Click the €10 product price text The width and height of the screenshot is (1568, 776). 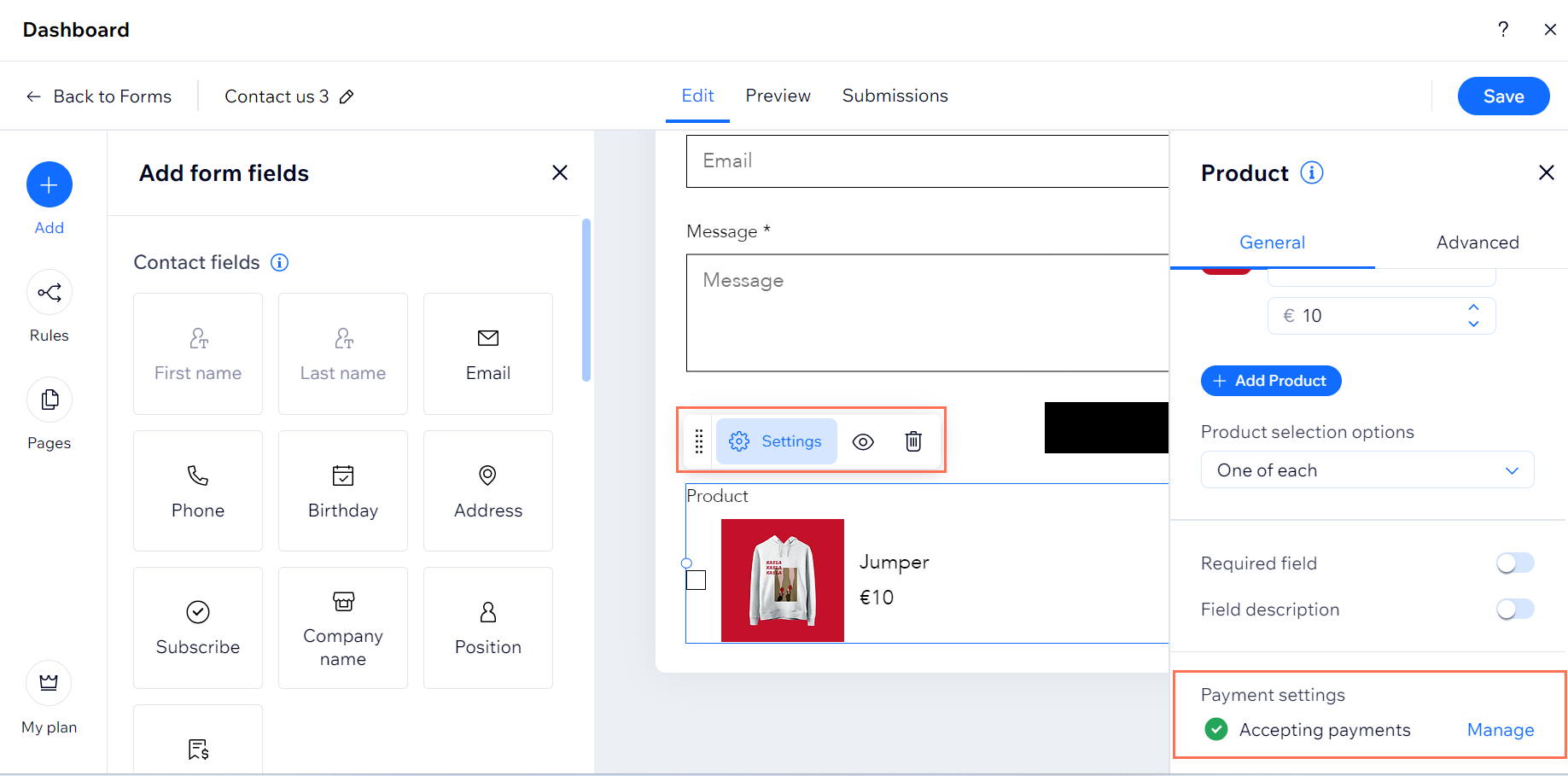(x=877, y=598)
